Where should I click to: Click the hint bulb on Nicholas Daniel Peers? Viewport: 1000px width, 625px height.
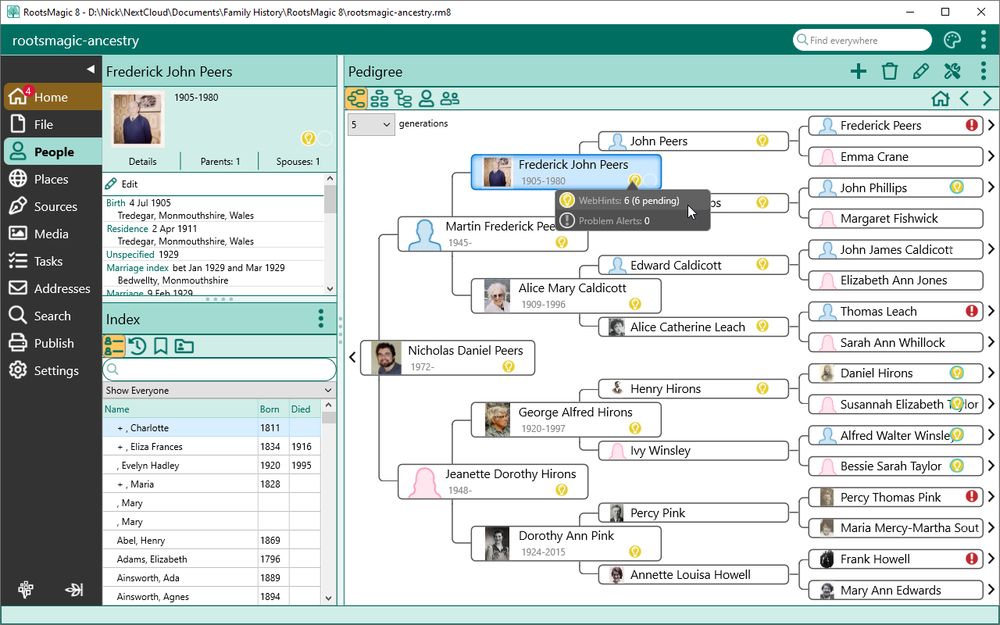pyautogui.click(x=508, y=366)
